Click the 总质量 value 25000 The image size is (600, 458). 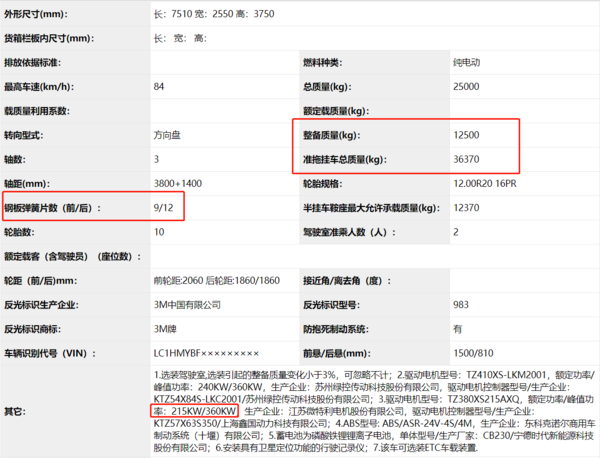coord(465,86)
